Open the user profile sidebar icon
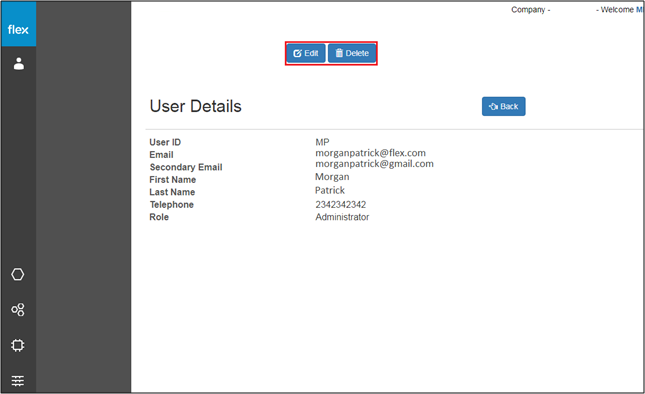 pyautogui.click(x=19, y=64)
